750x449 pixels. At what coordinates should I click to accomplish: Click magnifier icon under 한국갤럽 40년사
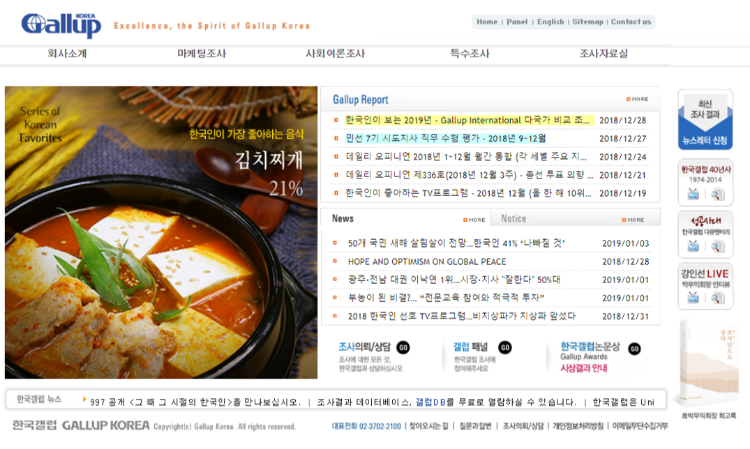[717, 194]
